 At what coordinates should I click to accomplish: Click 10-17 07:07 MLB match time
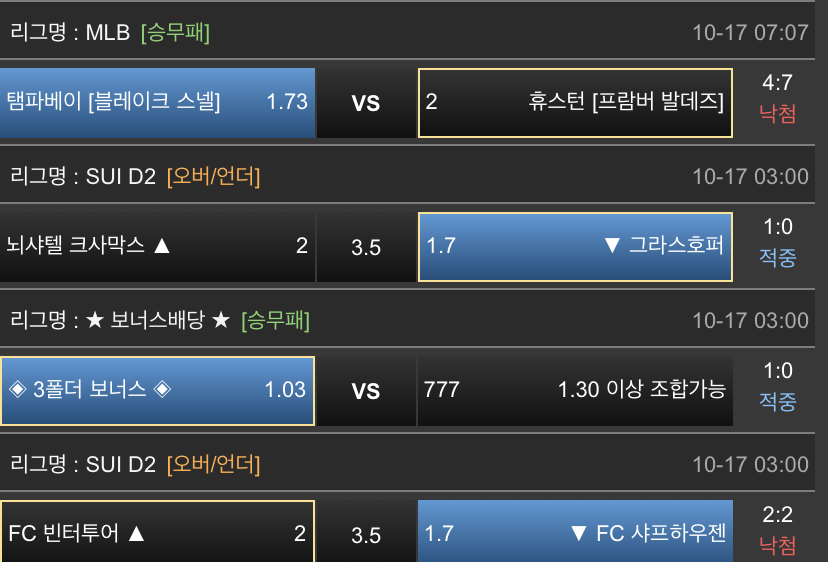click(750, 32)
